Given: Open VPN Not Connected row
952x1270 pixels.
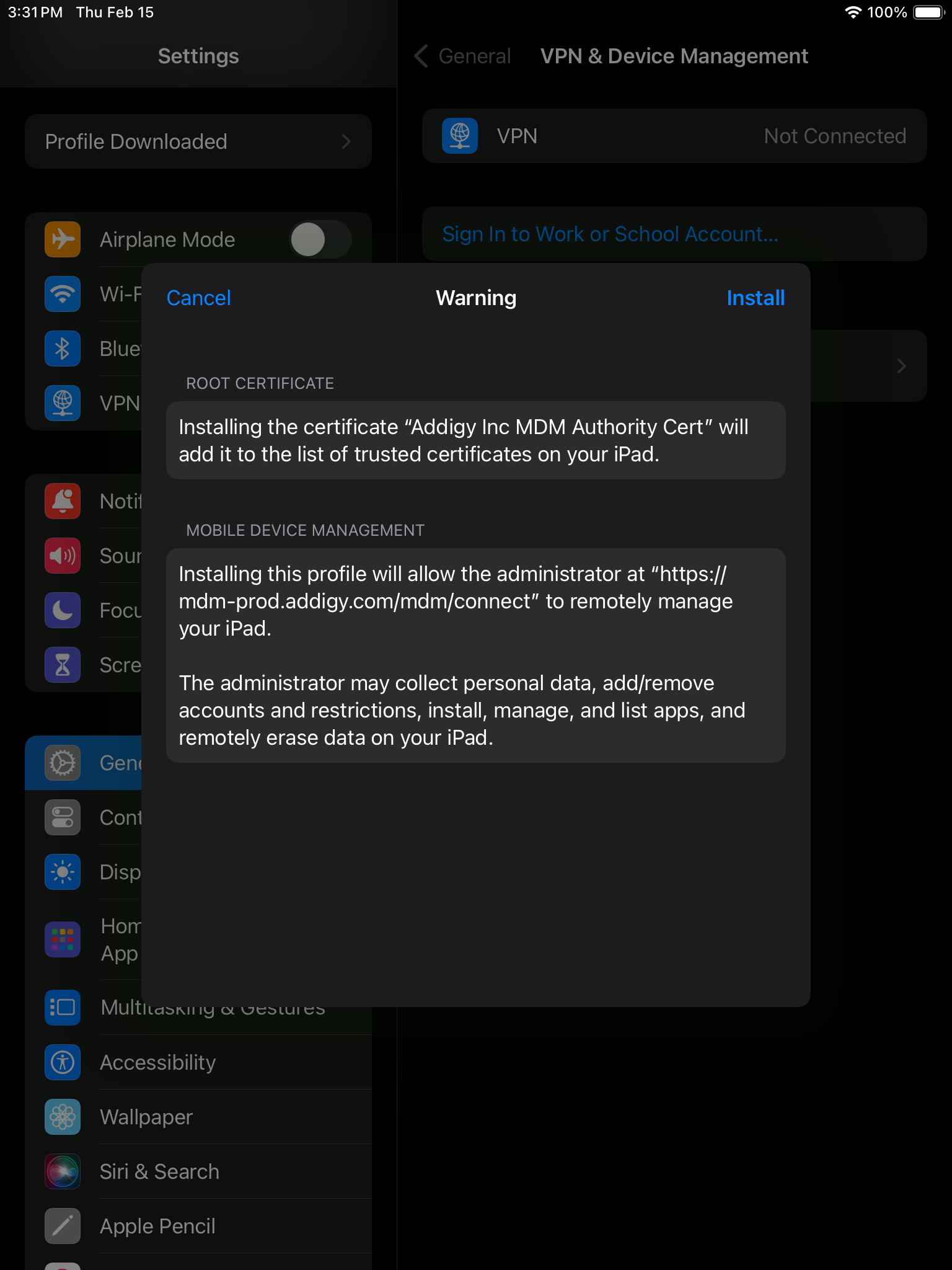Looking at the screenshot, I should tap(674, 136).
